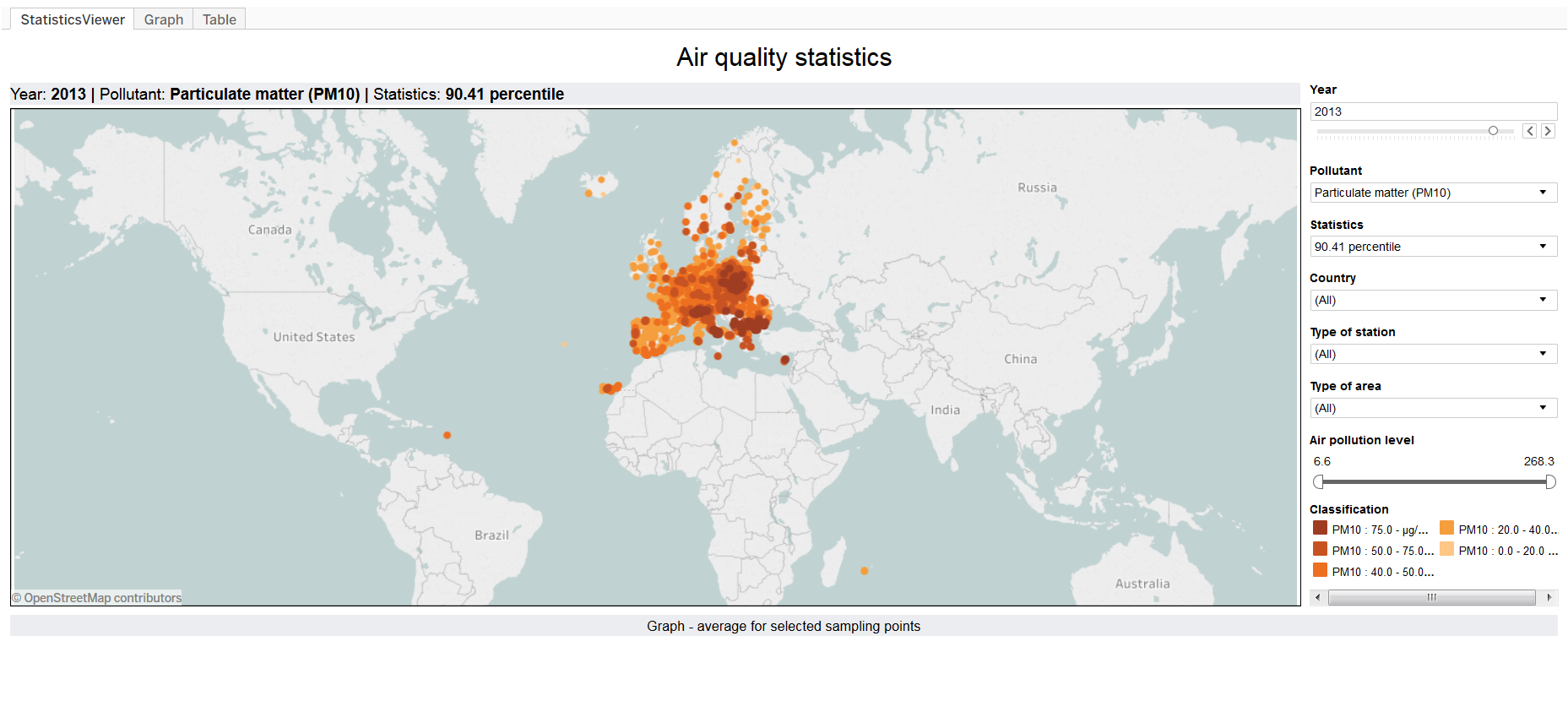
Task: Switch to the Graph tab
Action: point(163,19)
